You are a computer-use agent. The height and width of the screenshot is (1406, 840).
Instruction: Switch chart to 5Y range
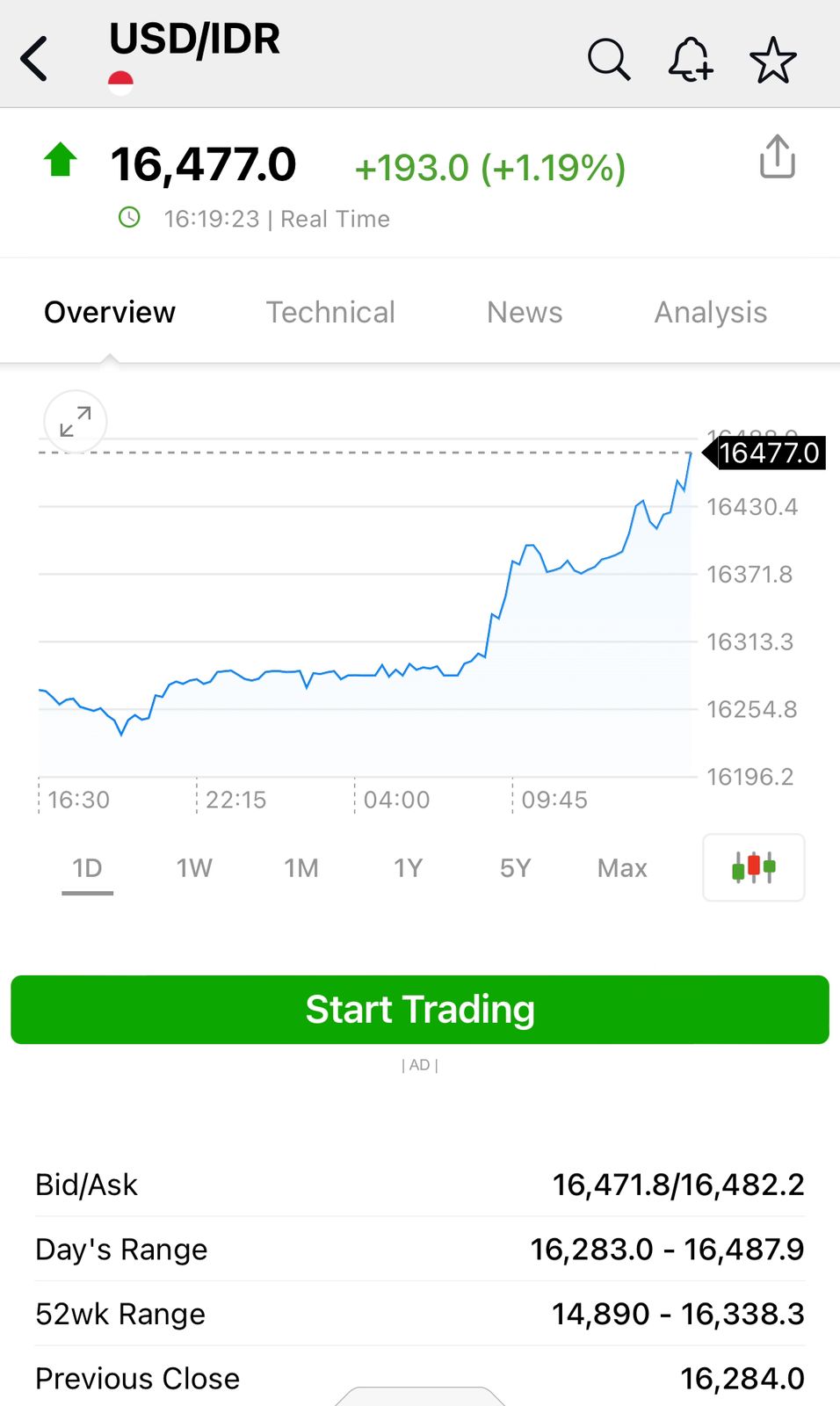[x=516, y=868]
